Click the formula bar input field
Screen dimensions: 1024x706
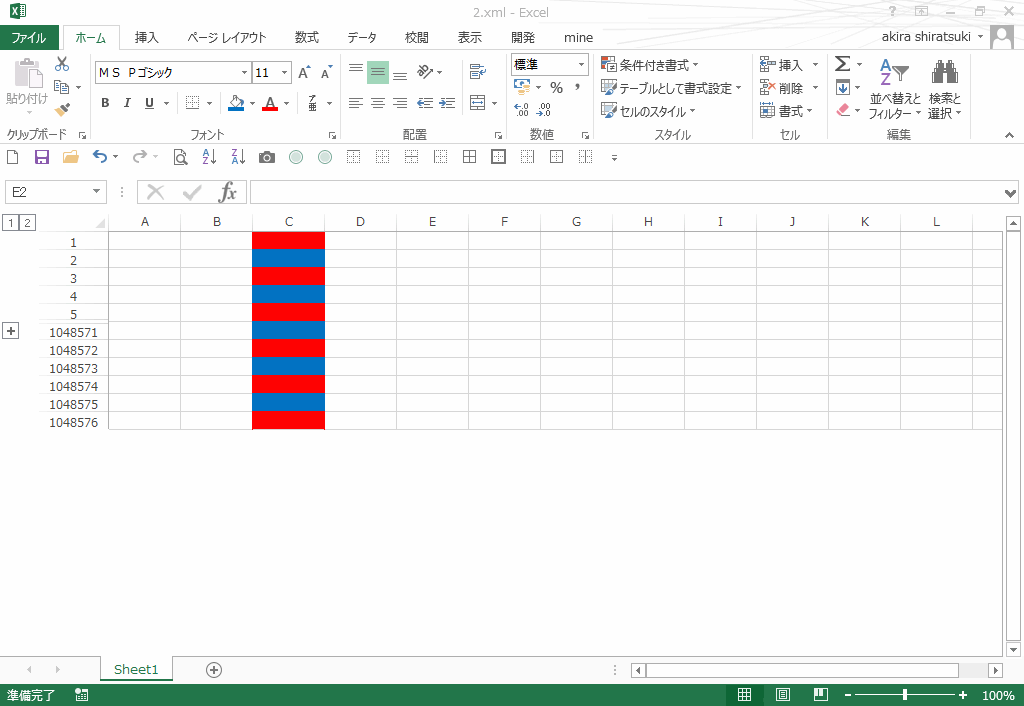click(626, 192)
